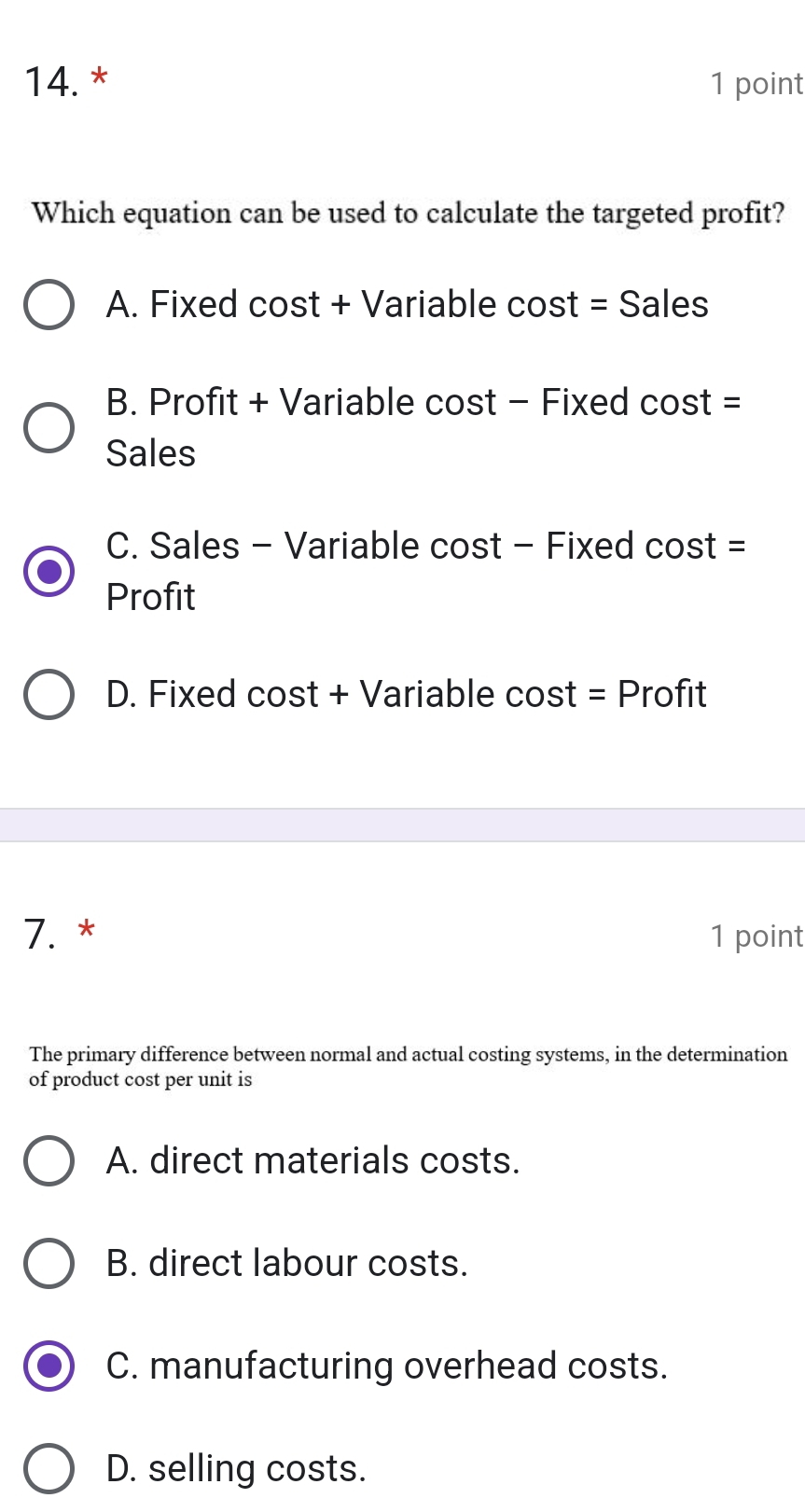Click the selected 'manufacturing overhead costs' radio button
This screenshot has height=1512, width=805.
point(49,1366)
